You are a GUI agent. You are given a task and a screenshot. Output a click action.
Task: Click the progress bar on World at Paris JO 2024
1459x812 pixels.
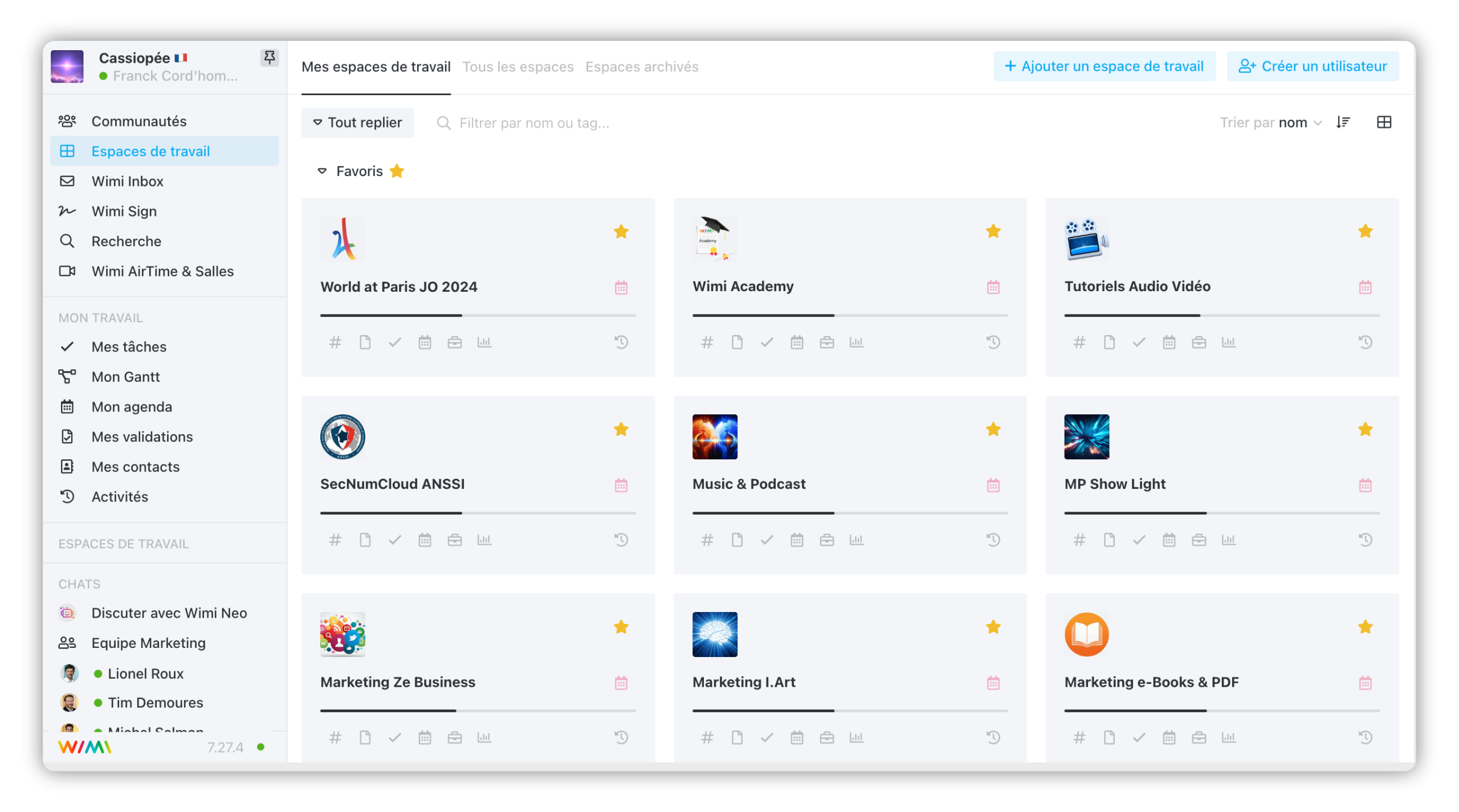[478, 315]
